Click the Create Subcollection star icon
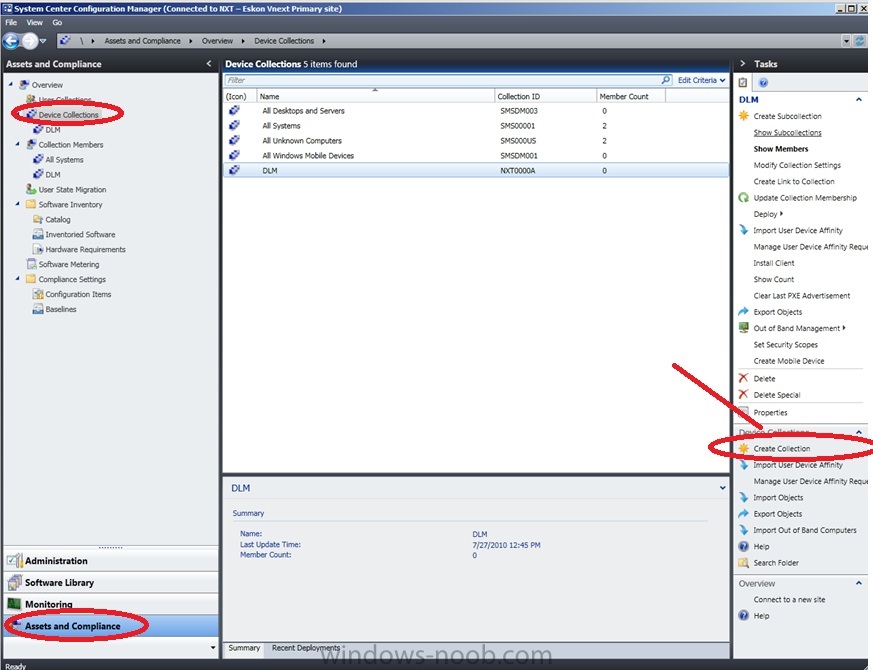The image size is (873, 670). pyautogui.click(x=743, y=116)
